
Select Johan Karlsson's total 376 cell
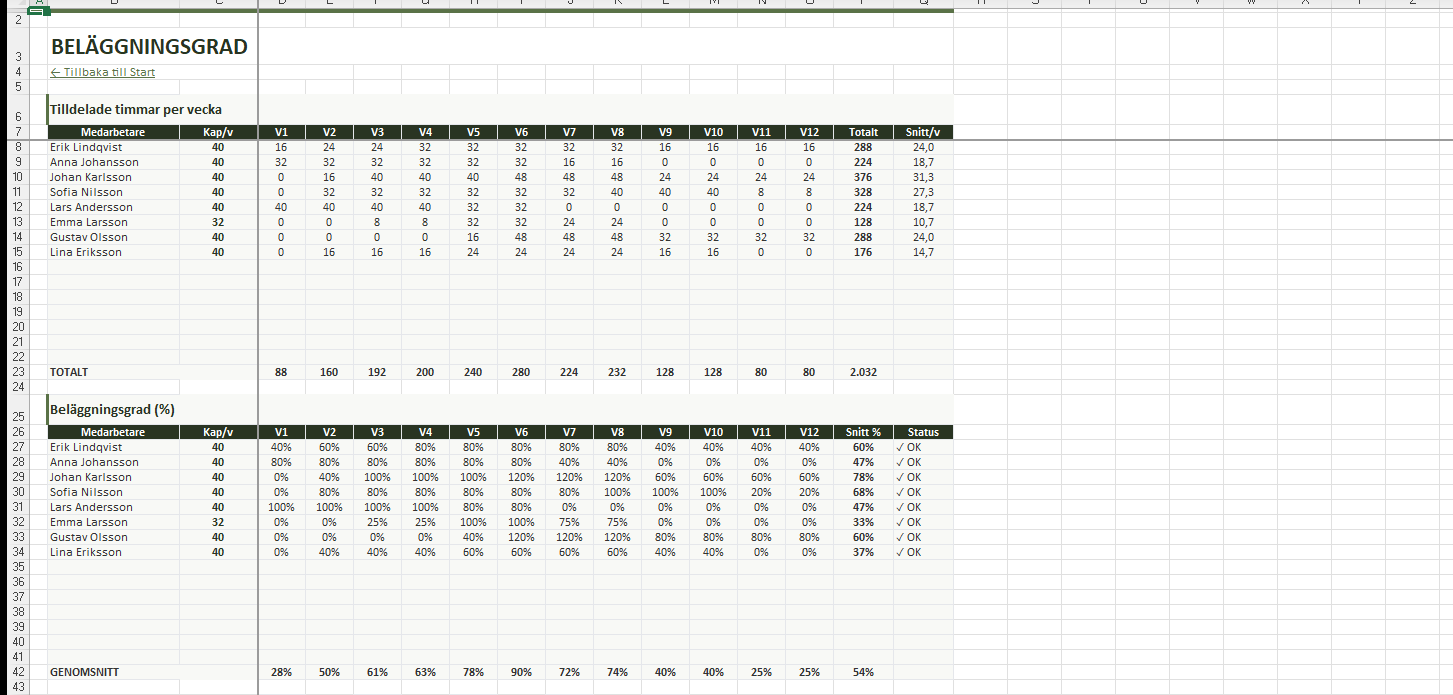click(x=863, y=177)
